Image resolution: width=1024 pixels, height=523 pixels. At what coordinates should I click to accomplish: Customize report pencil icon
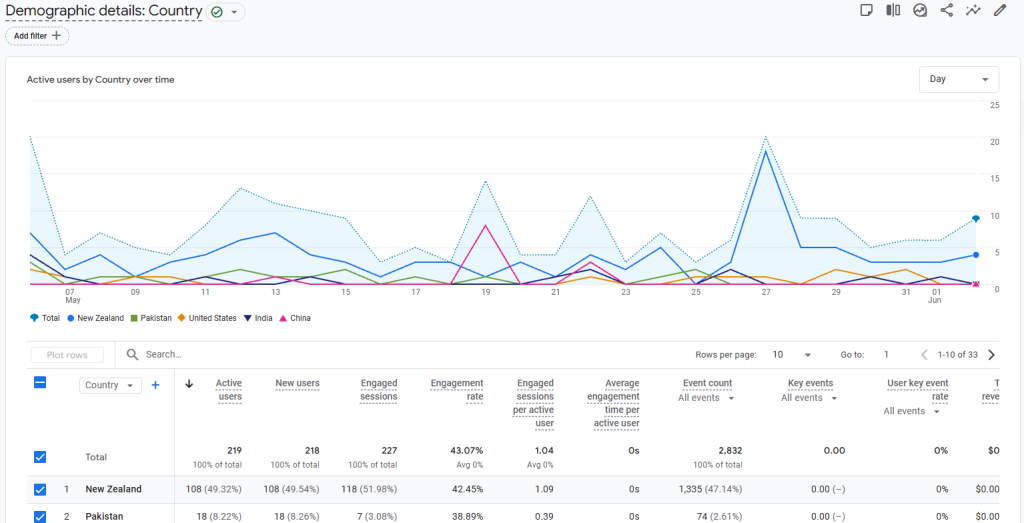(x=1000, y=10)
